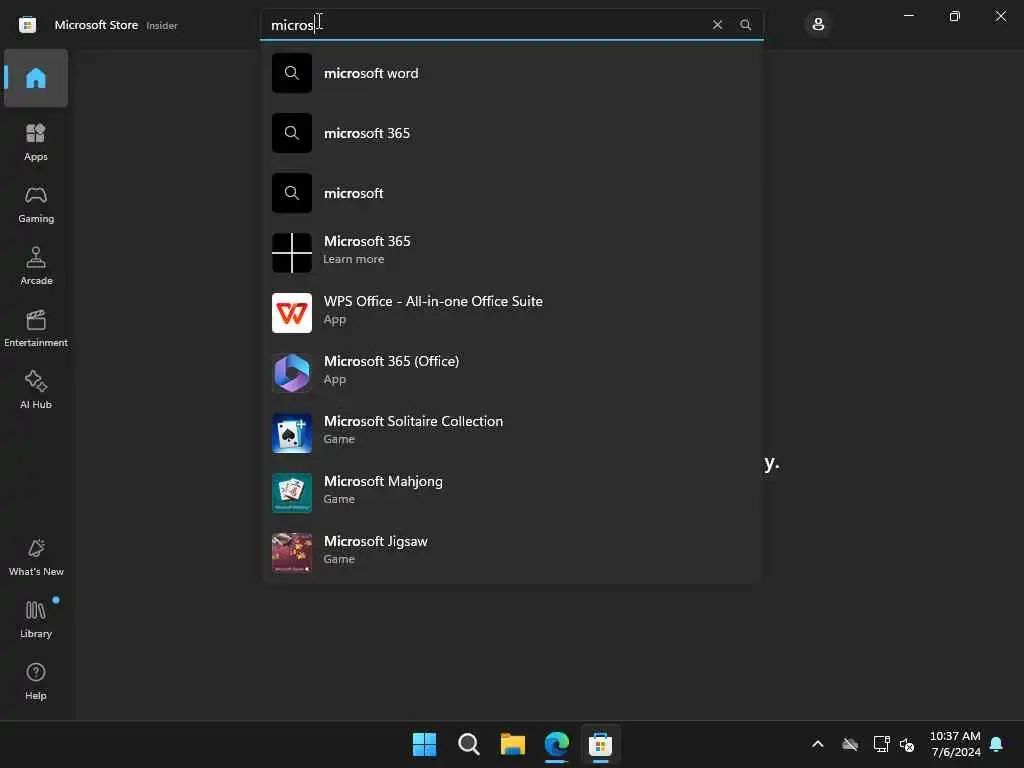Open the Home page in sidebar

point(36,78)
